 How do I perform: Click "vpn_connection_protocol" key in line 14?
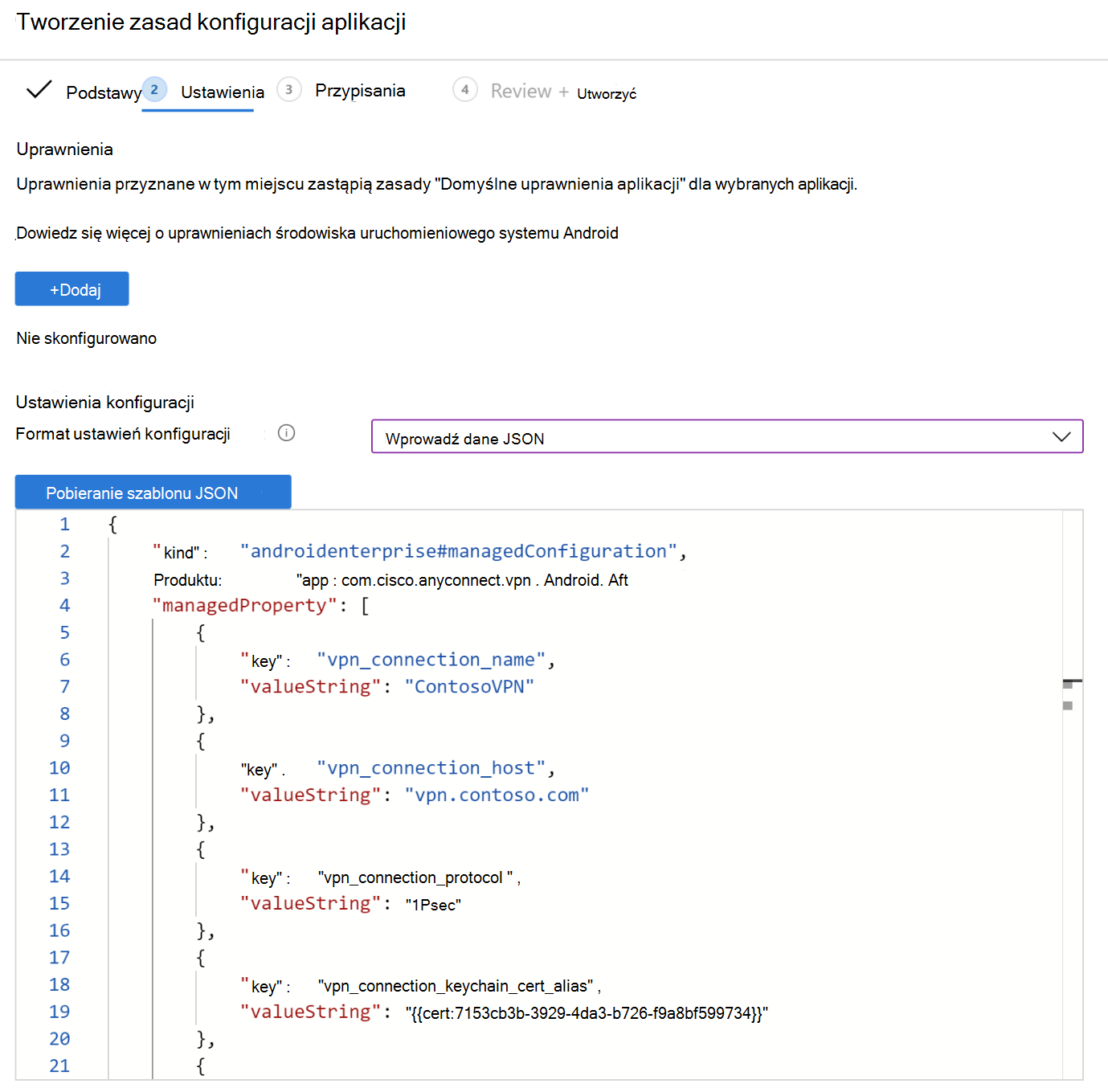pos(415,877)
